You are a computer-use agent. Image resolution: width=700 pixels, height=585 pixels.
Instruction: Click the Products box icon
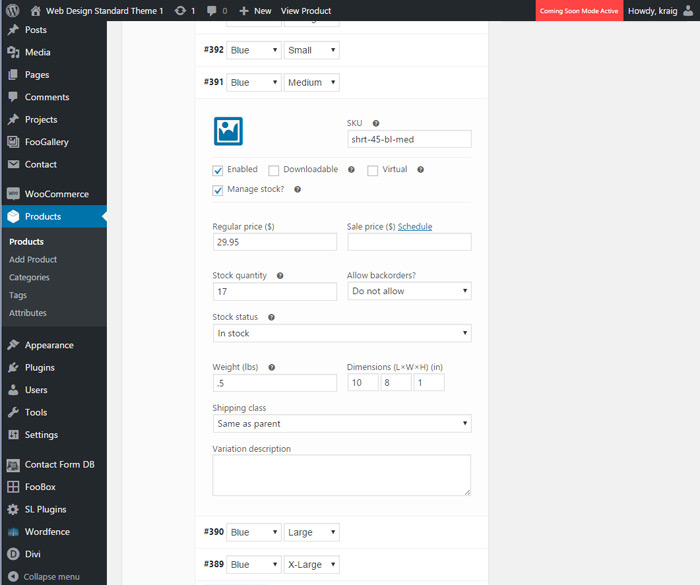(x=13, y=216)
